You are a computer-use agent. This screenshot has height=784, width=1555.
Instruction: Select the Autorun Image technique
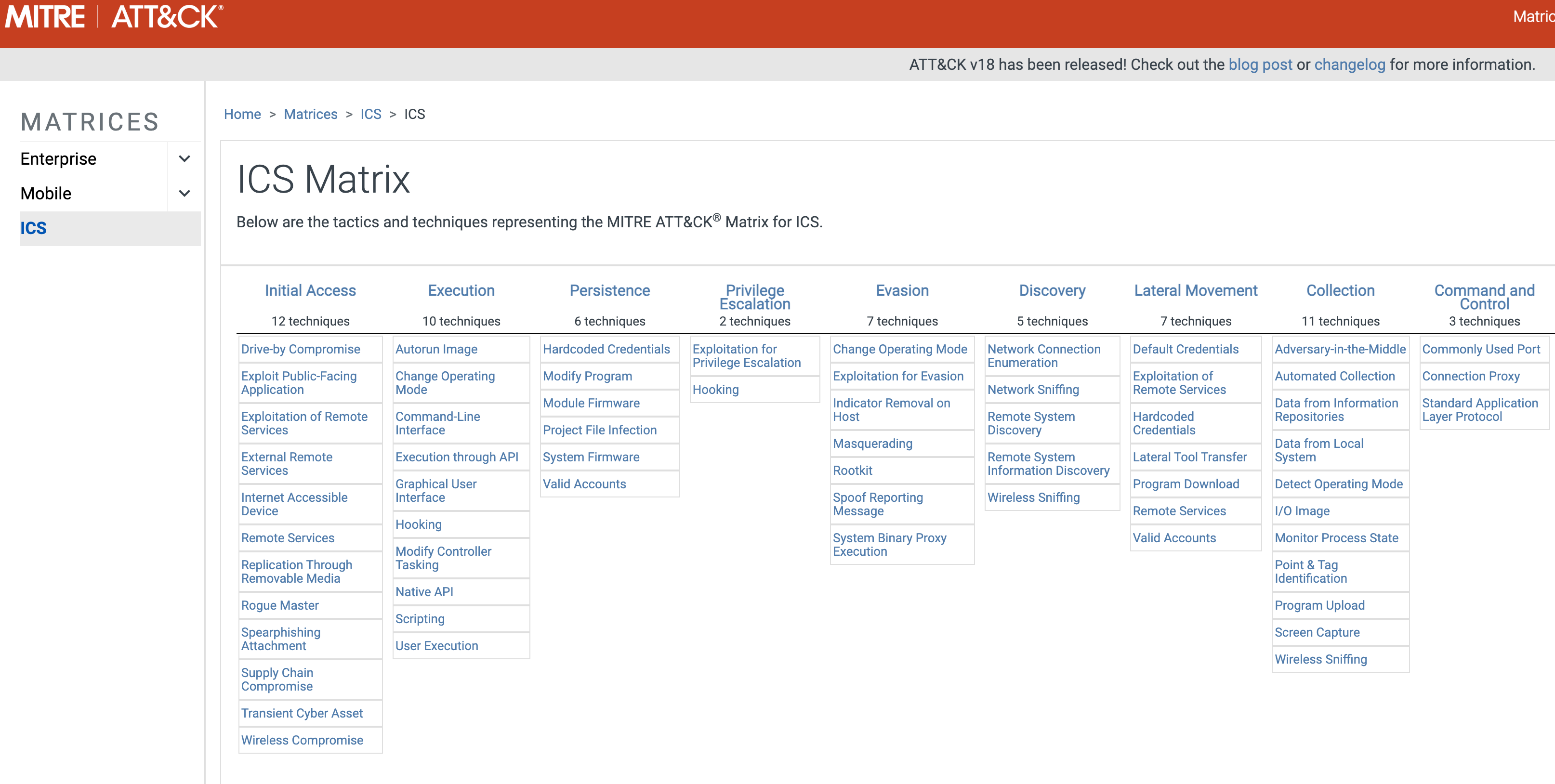[x=436, y=349]
